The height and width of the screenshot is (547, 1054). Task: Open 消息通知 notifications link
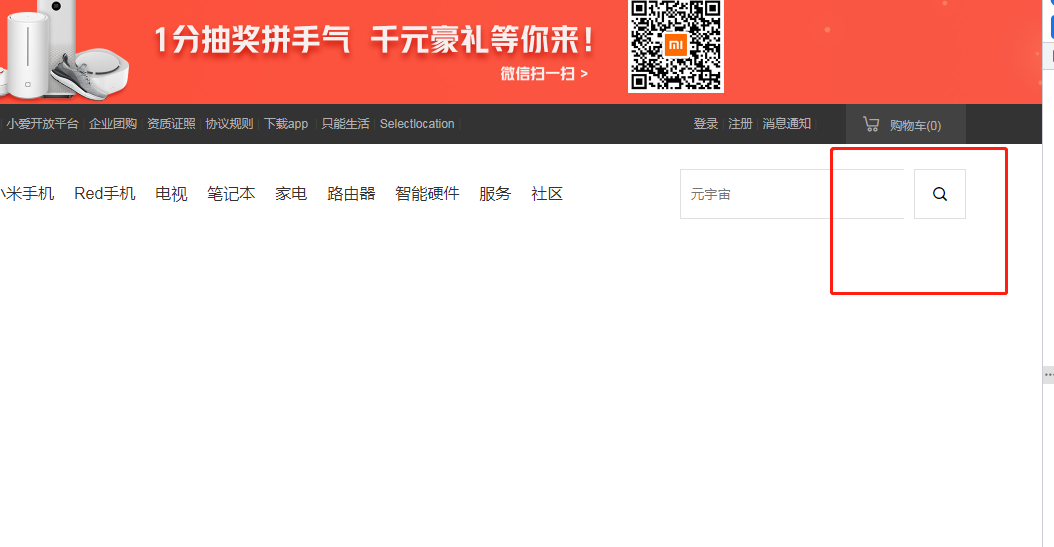click(x=786, y=124)
